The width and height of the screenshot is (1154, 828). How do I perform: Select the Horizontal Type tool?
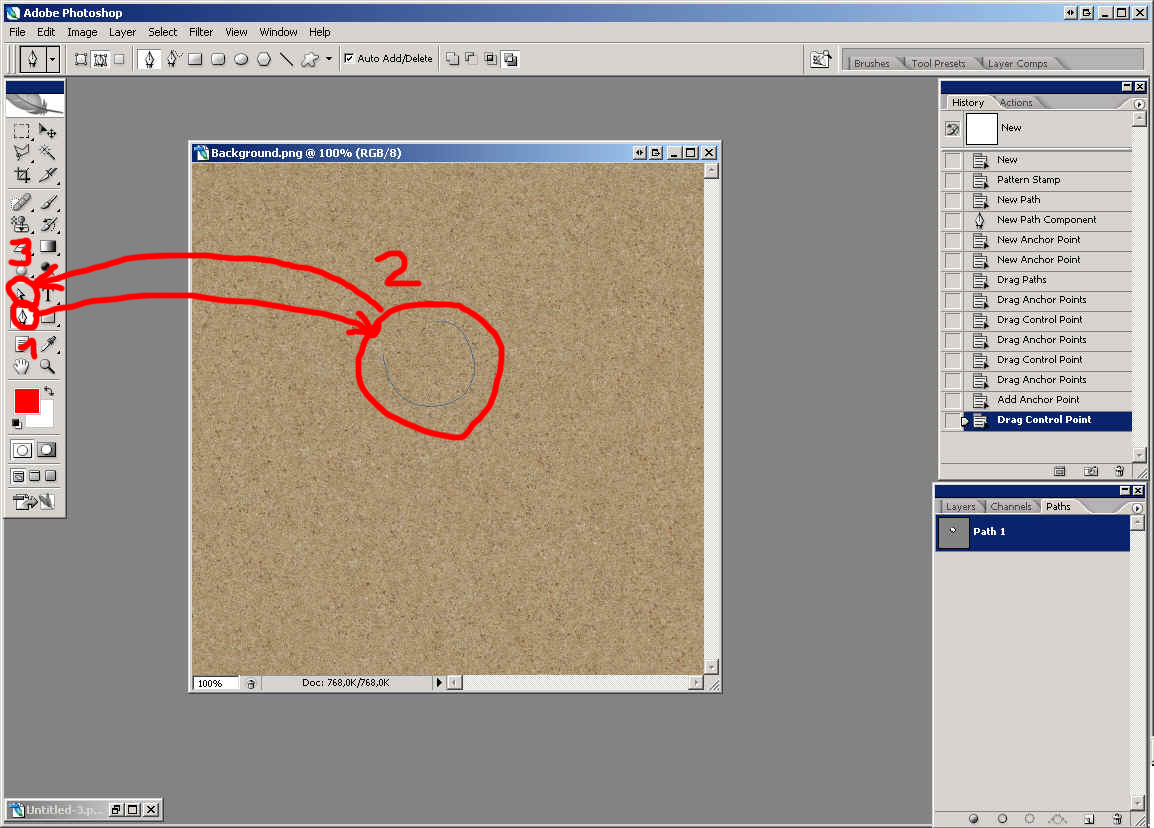(47, 295)
